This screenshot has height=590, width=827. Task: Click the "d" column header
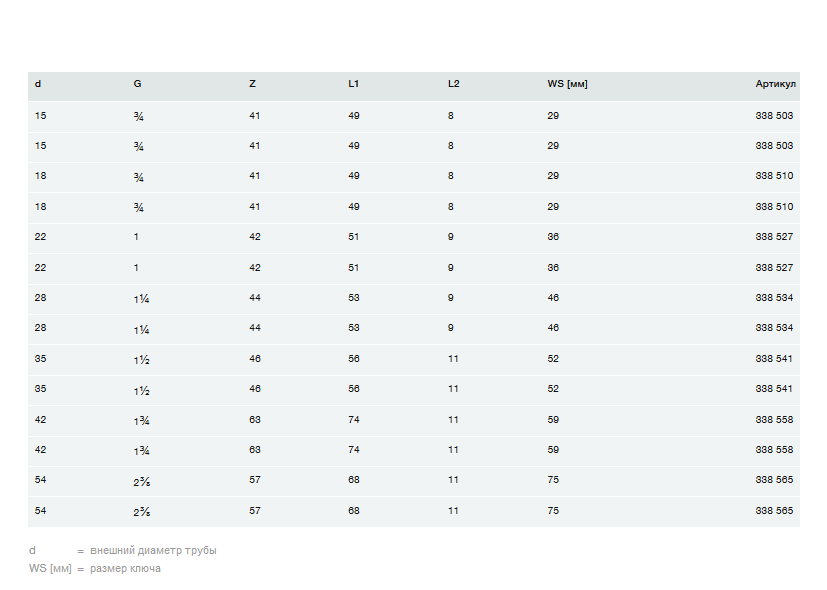(38, 84)
